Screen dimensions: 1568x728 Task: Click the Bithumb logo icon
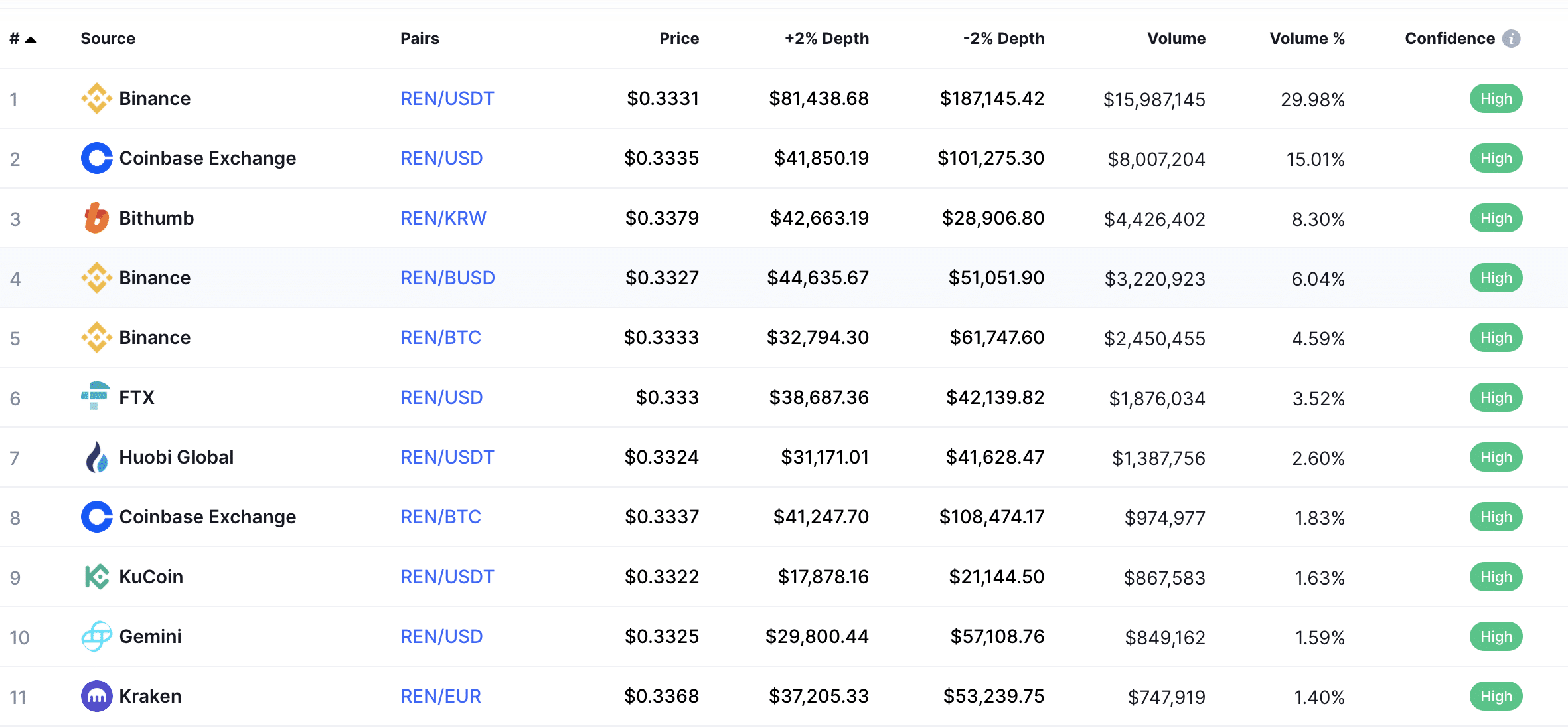coord(96,218)
